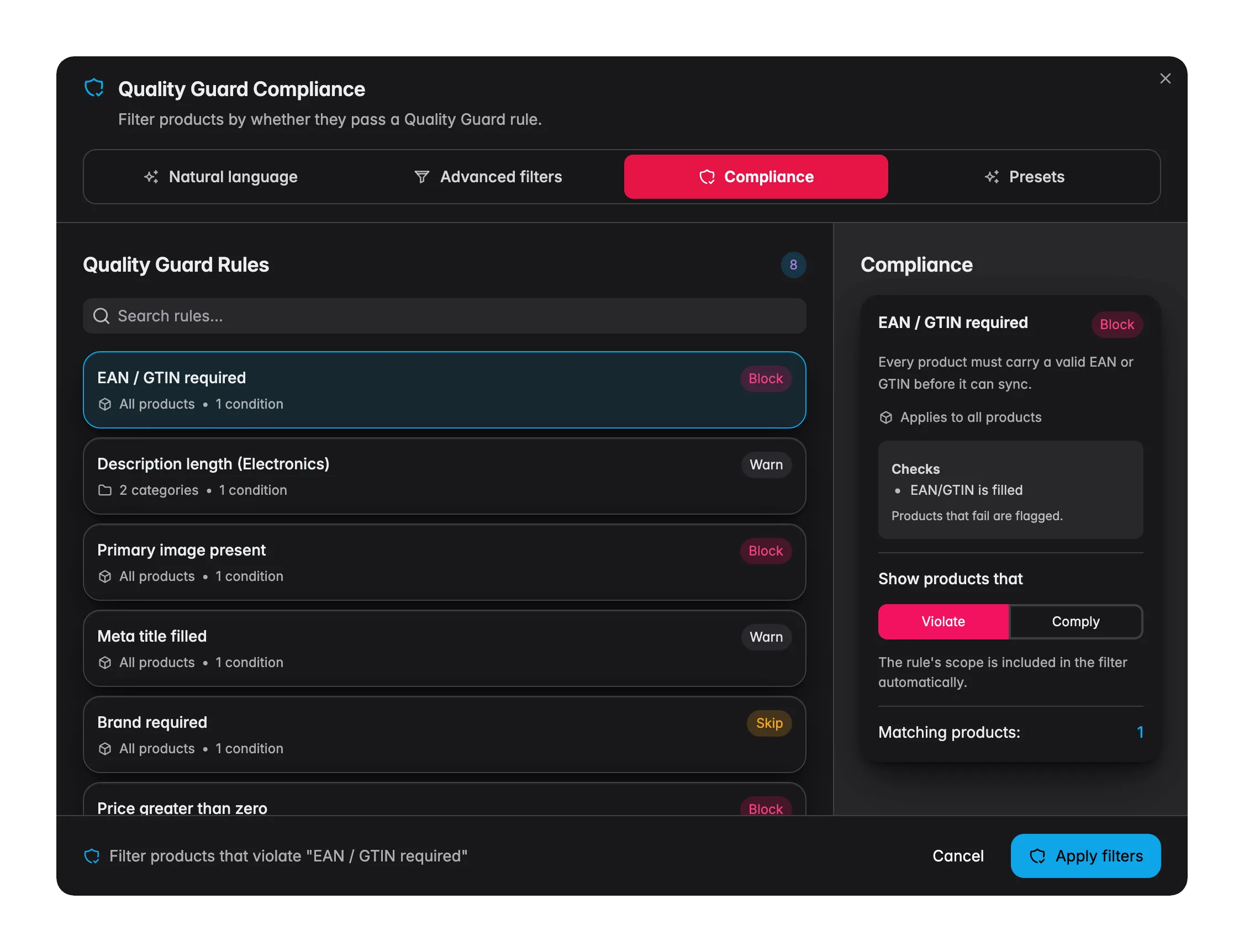The height and width of the screenshot is (952, 1244).
Task: Click the shield icon beside Quality Guard Compliance title
Action: (x=94, y=88)
